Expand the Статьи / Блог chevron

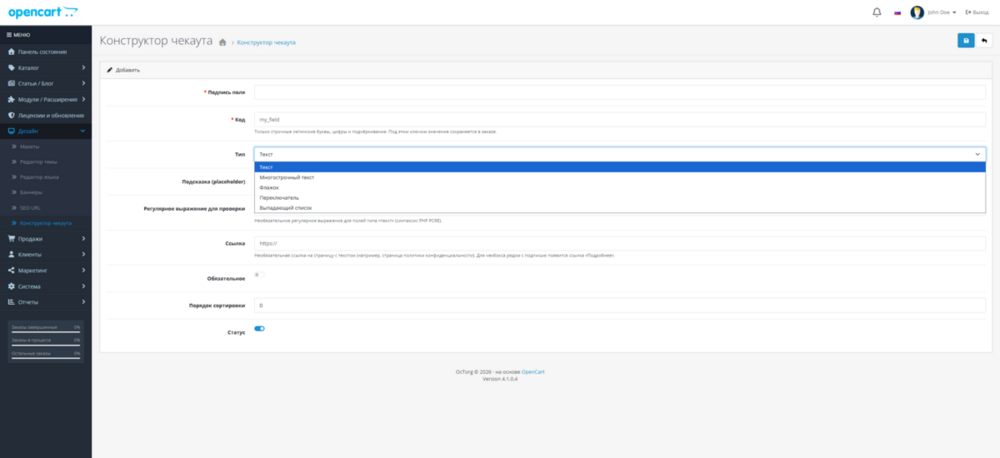[x=84, y=84]
